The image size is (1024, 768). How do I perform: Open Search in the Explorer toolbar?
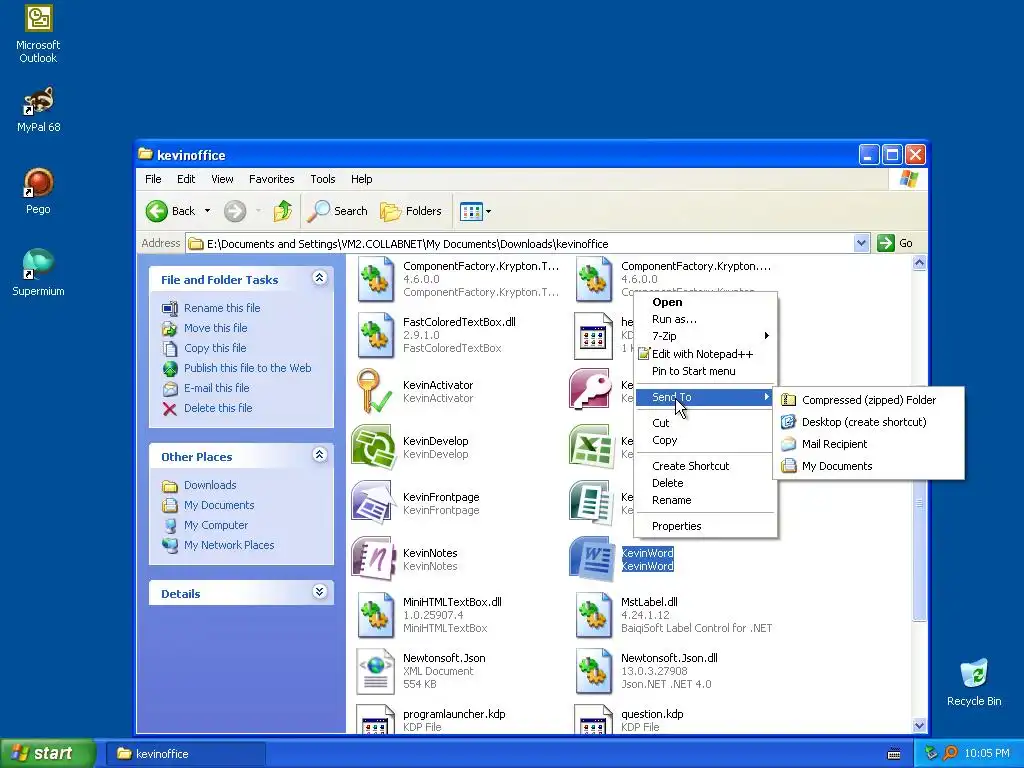[x=338, y=211]
